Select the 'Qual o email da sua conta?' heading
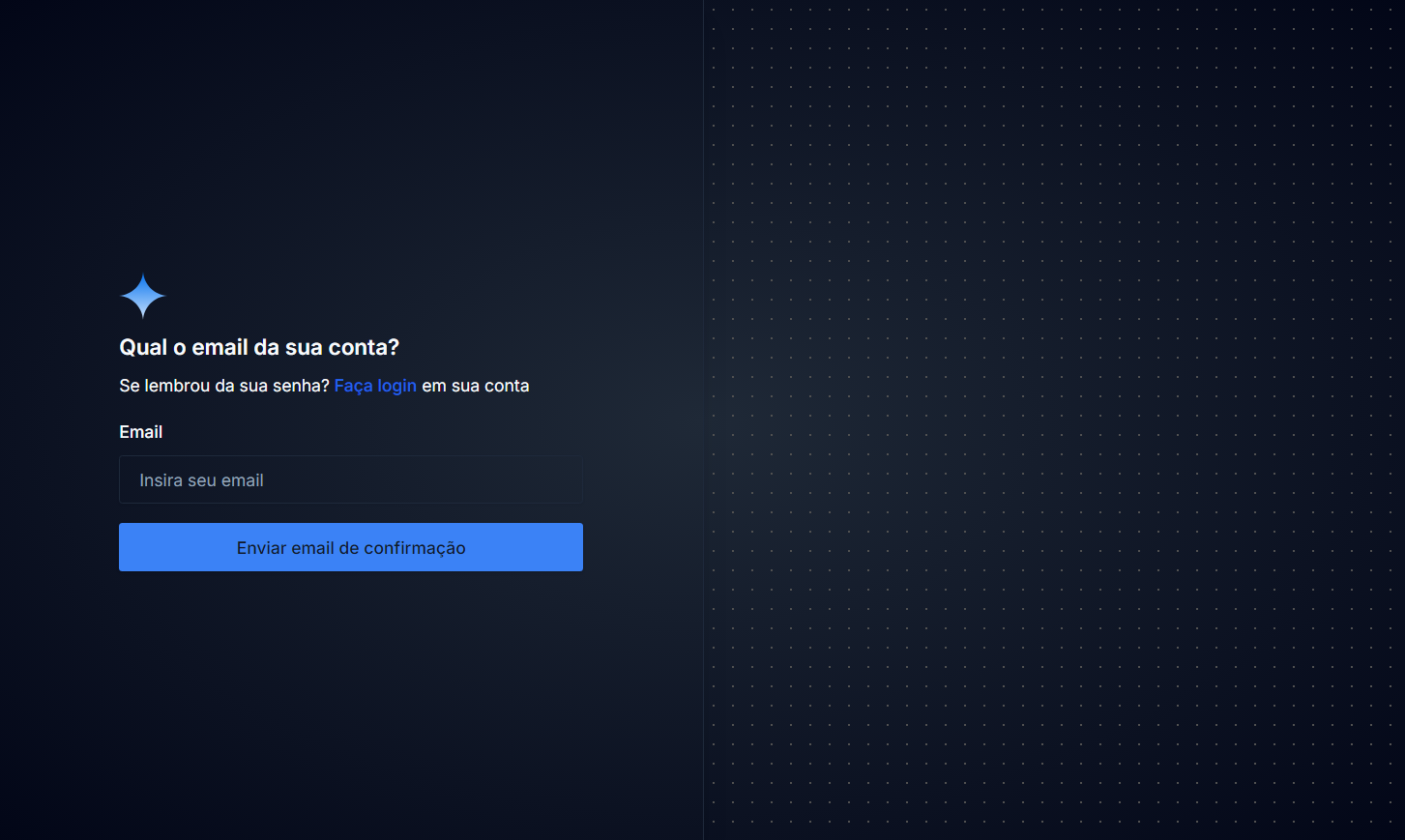Screen dimensions: 1405x840 259,347
